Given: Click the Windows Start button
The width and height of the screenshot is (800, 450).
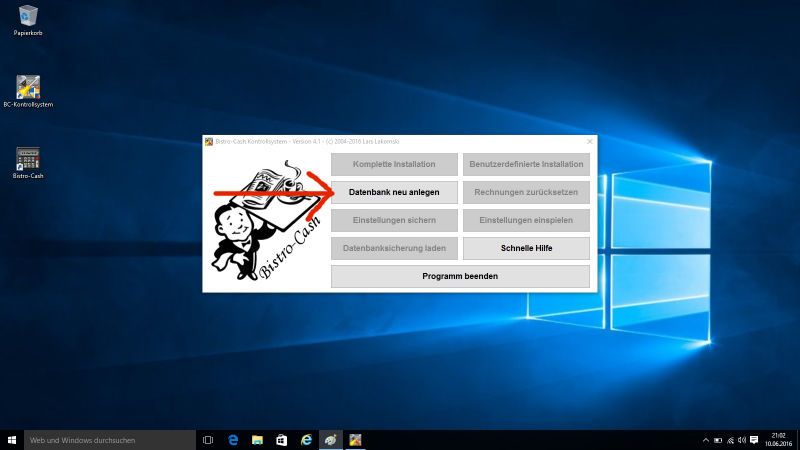Looking at the screenshot, I should (x=12, y=440).
